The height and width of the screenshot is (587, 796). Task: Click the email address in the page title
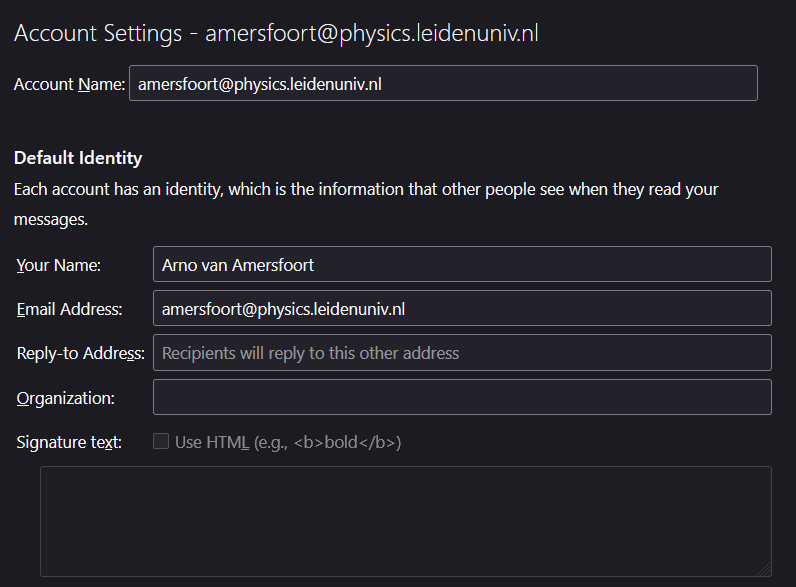(372, 33)
